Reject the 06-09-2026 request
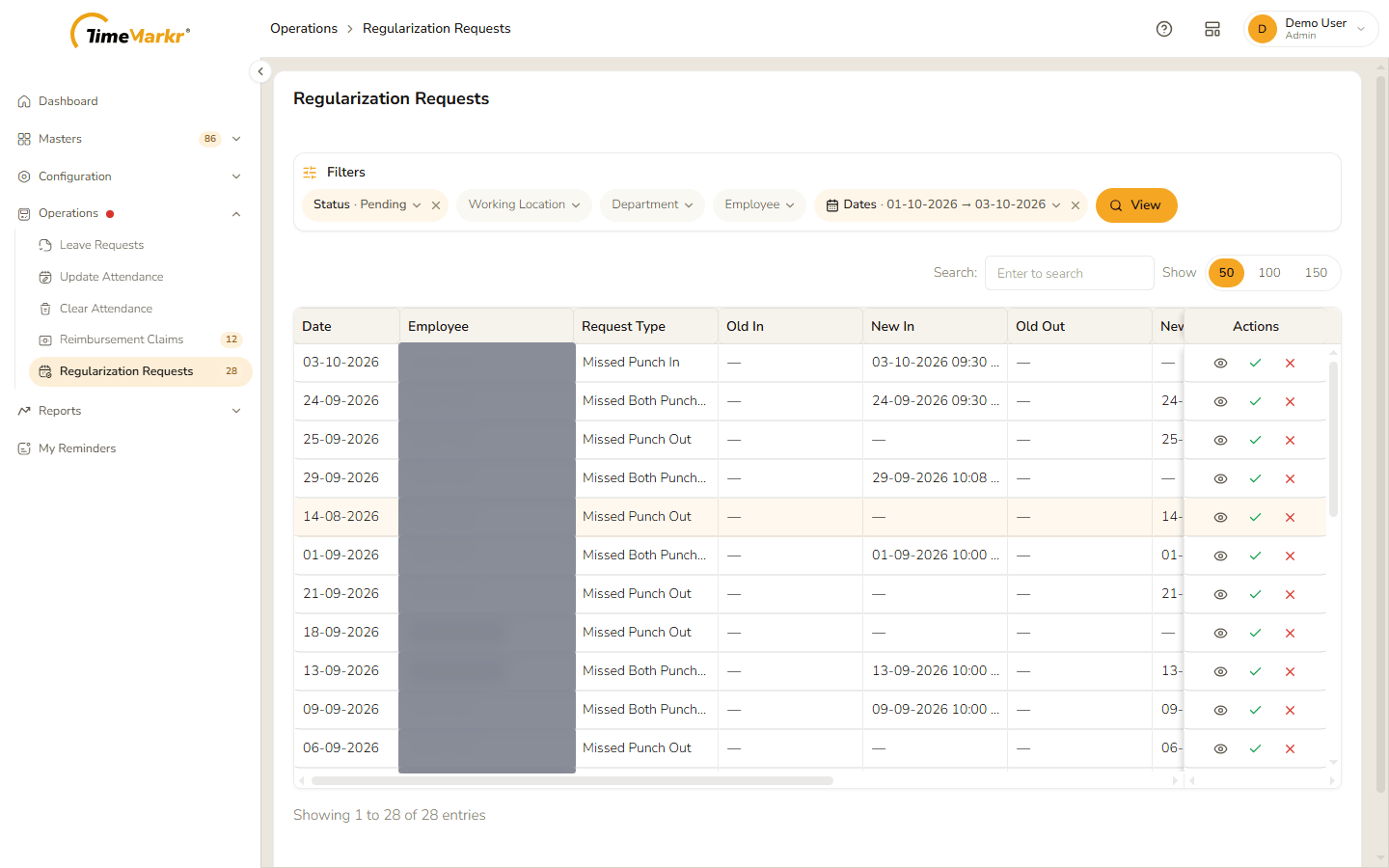The height and width of the screenshot is (868, 1389). pos(1290,749)
